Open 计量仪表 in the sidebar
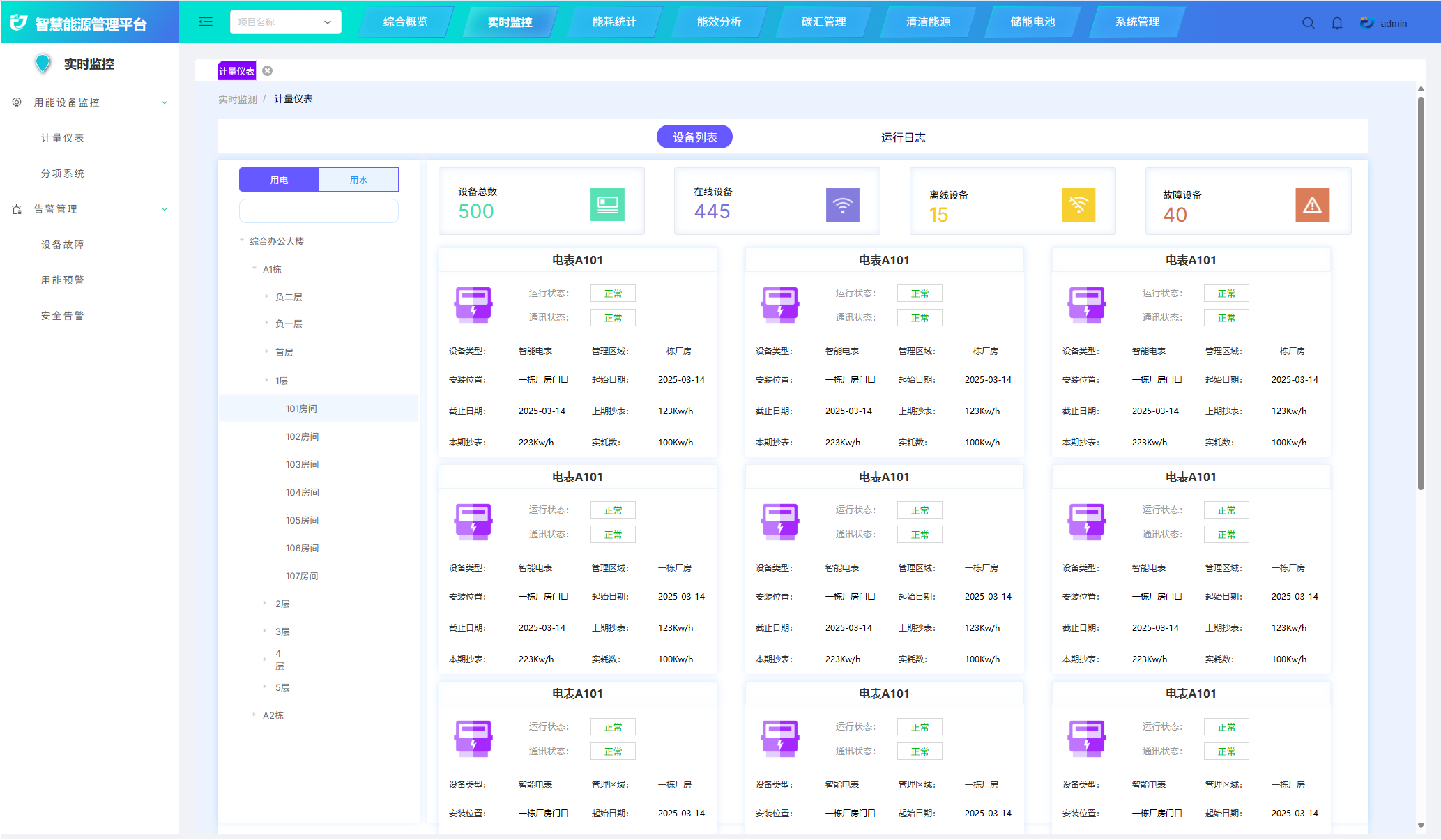Screen dimensions: 1441x840 click(63, 138)
